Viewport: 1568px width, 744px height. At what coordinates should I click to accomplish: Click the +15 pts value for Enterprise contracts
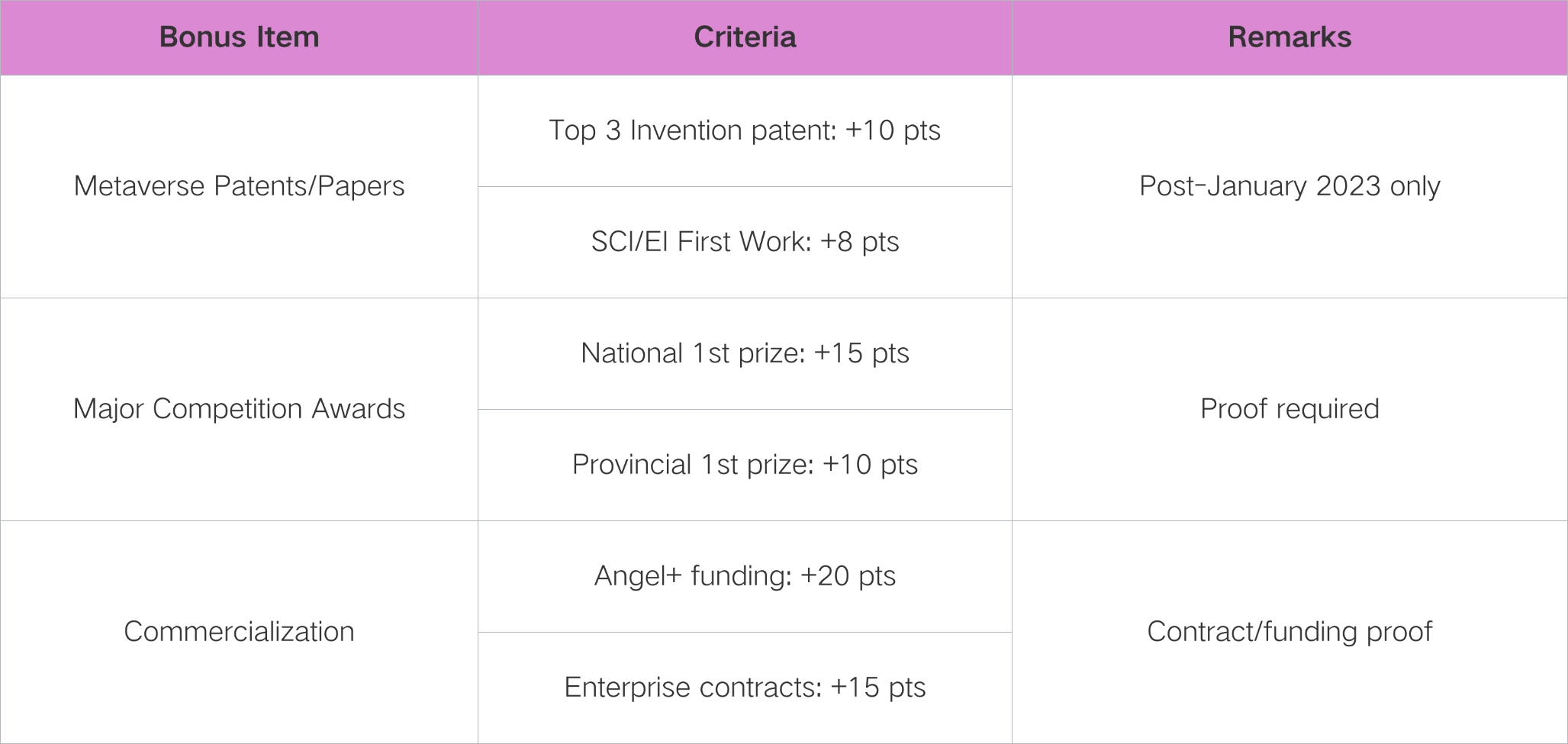[x=877, y=688]
